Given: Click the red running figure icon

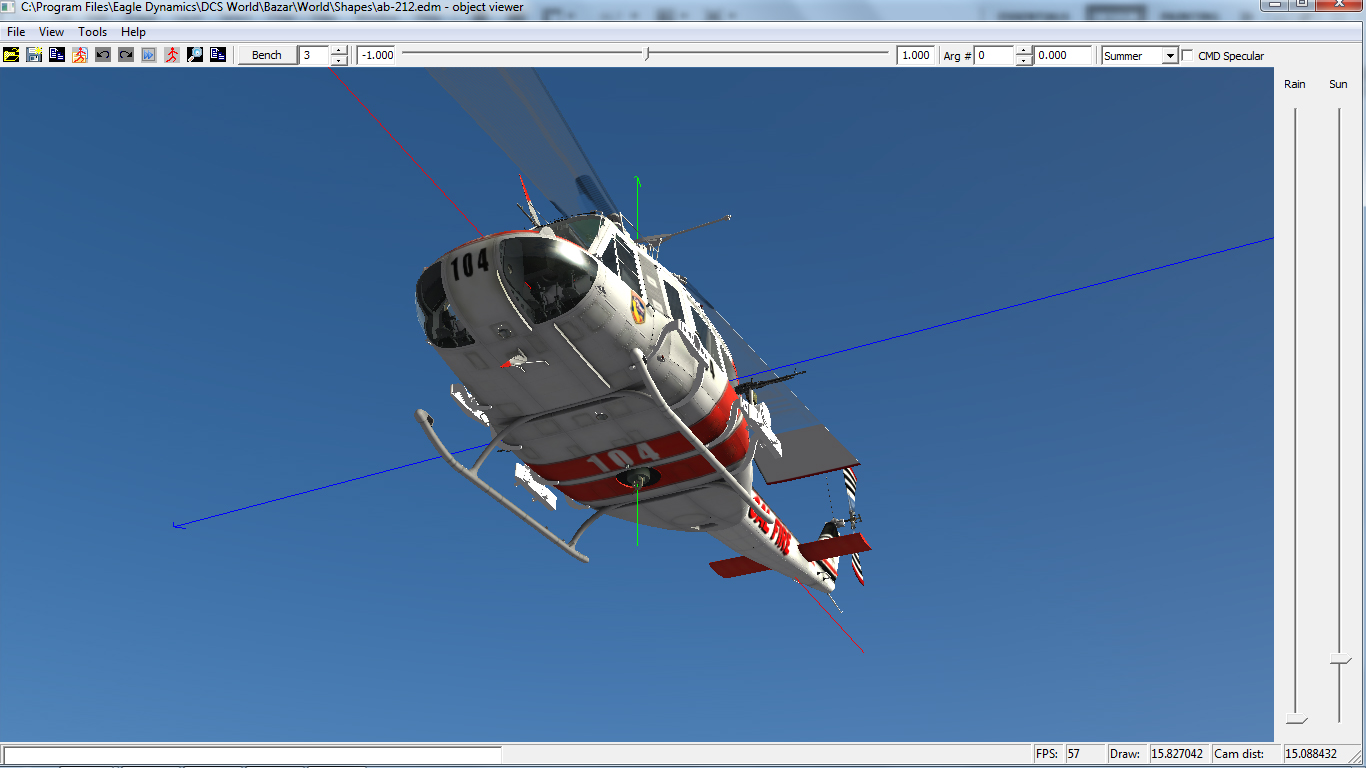Looking at the screenshot, I should [x=172, y=55].
